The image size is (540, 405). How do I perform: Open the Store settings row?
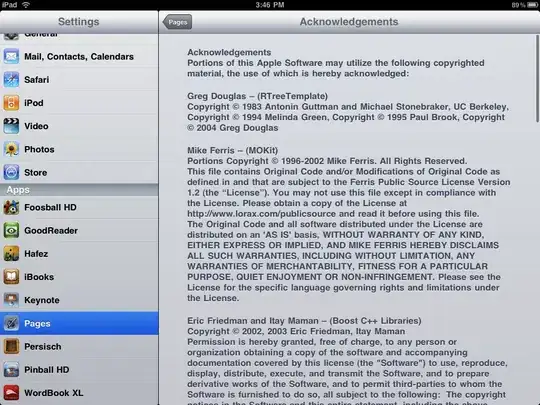(x=79, y=172)
